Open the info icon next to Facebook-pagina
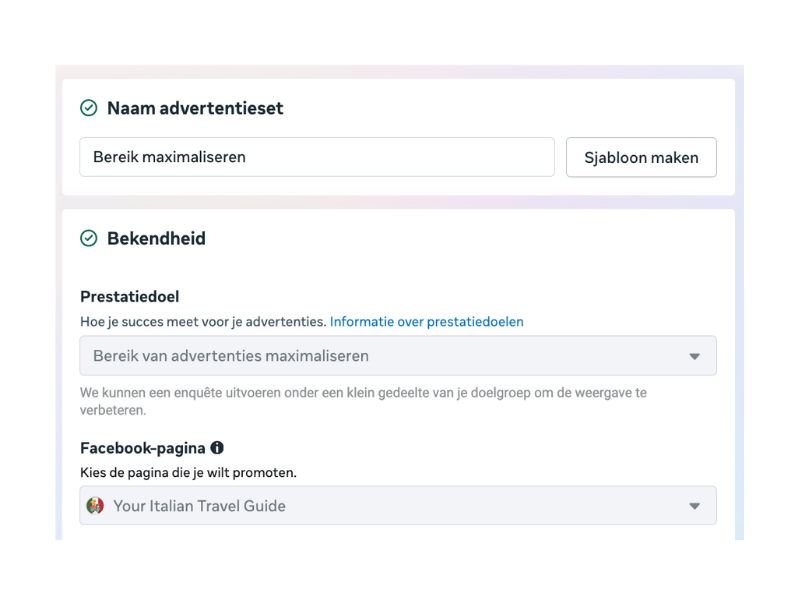 pos(217,448)
